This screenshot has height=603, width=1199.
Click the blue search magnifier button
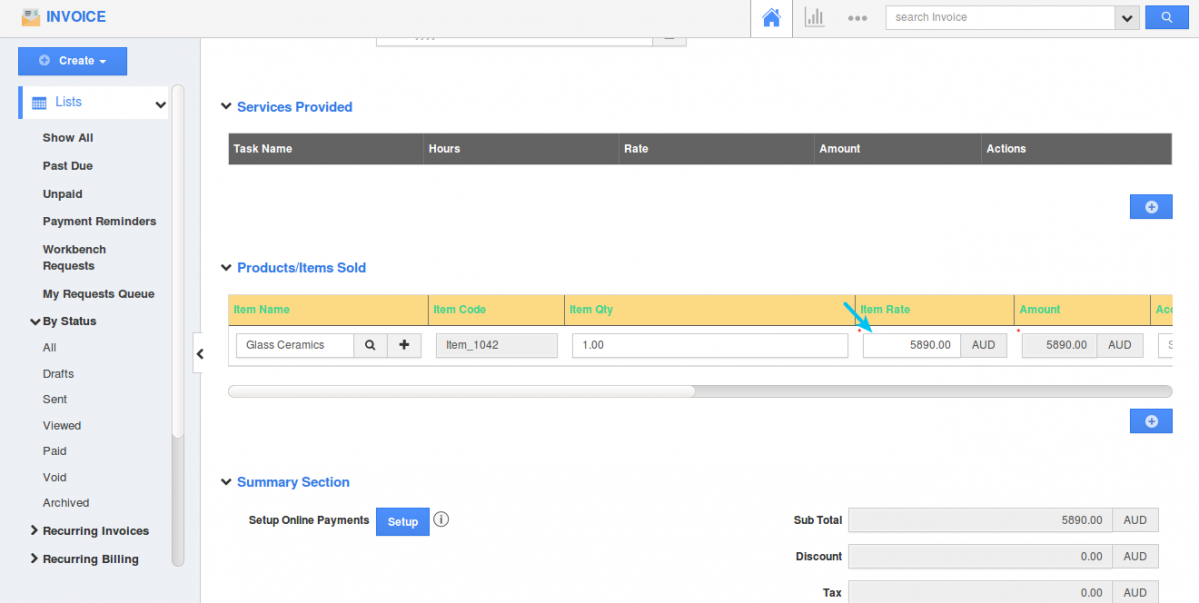(1165, 18)
